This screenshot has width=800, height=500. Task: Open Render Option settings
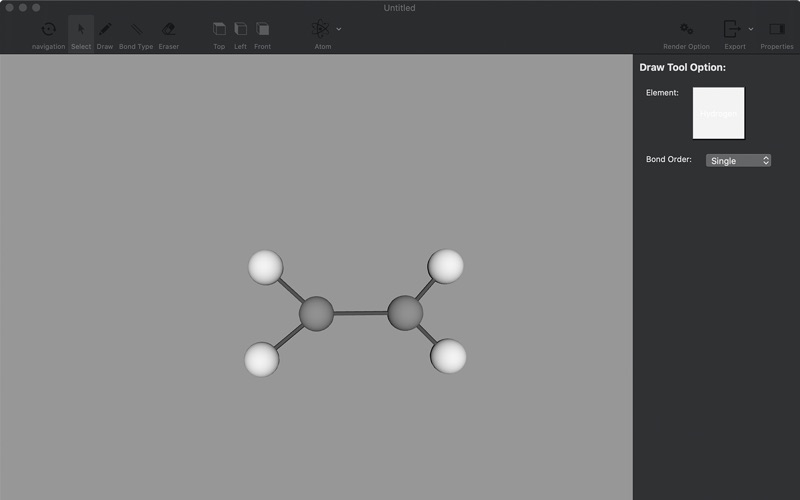(686, 30)
